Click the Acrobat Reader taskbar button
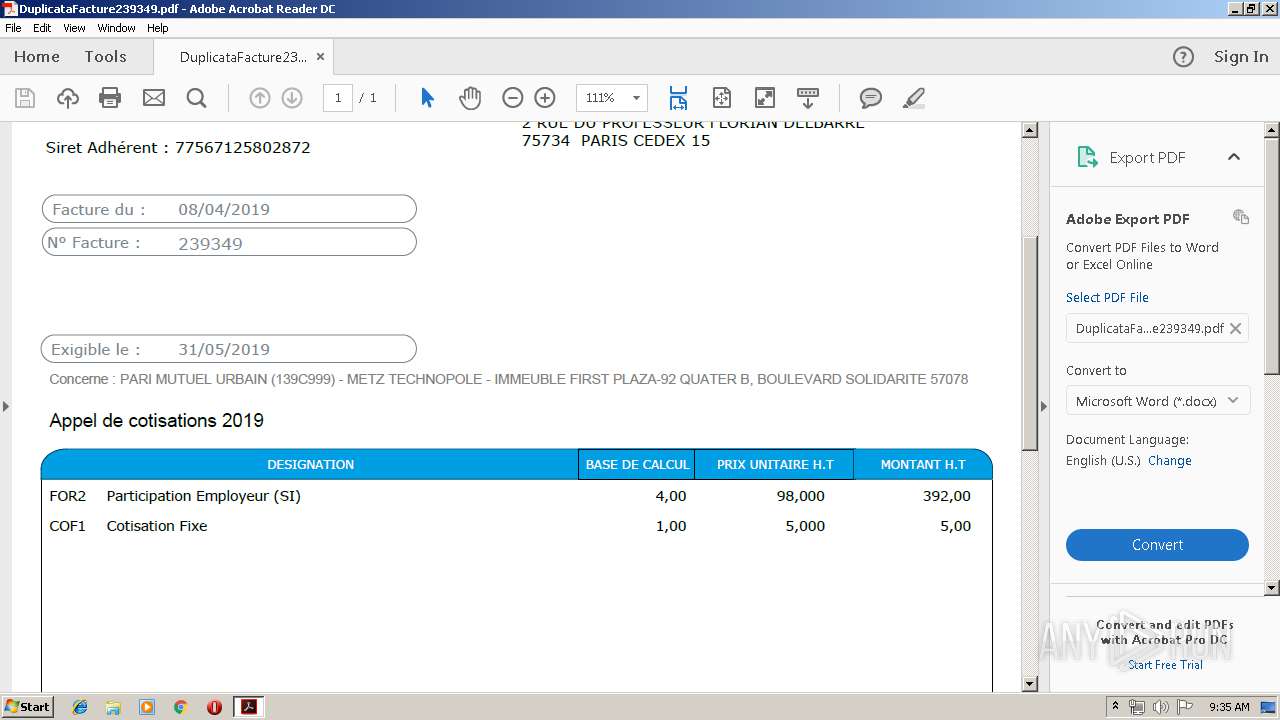Viewport: 1280px width, 720px height. pyautogui.click(x=248, y=707)
